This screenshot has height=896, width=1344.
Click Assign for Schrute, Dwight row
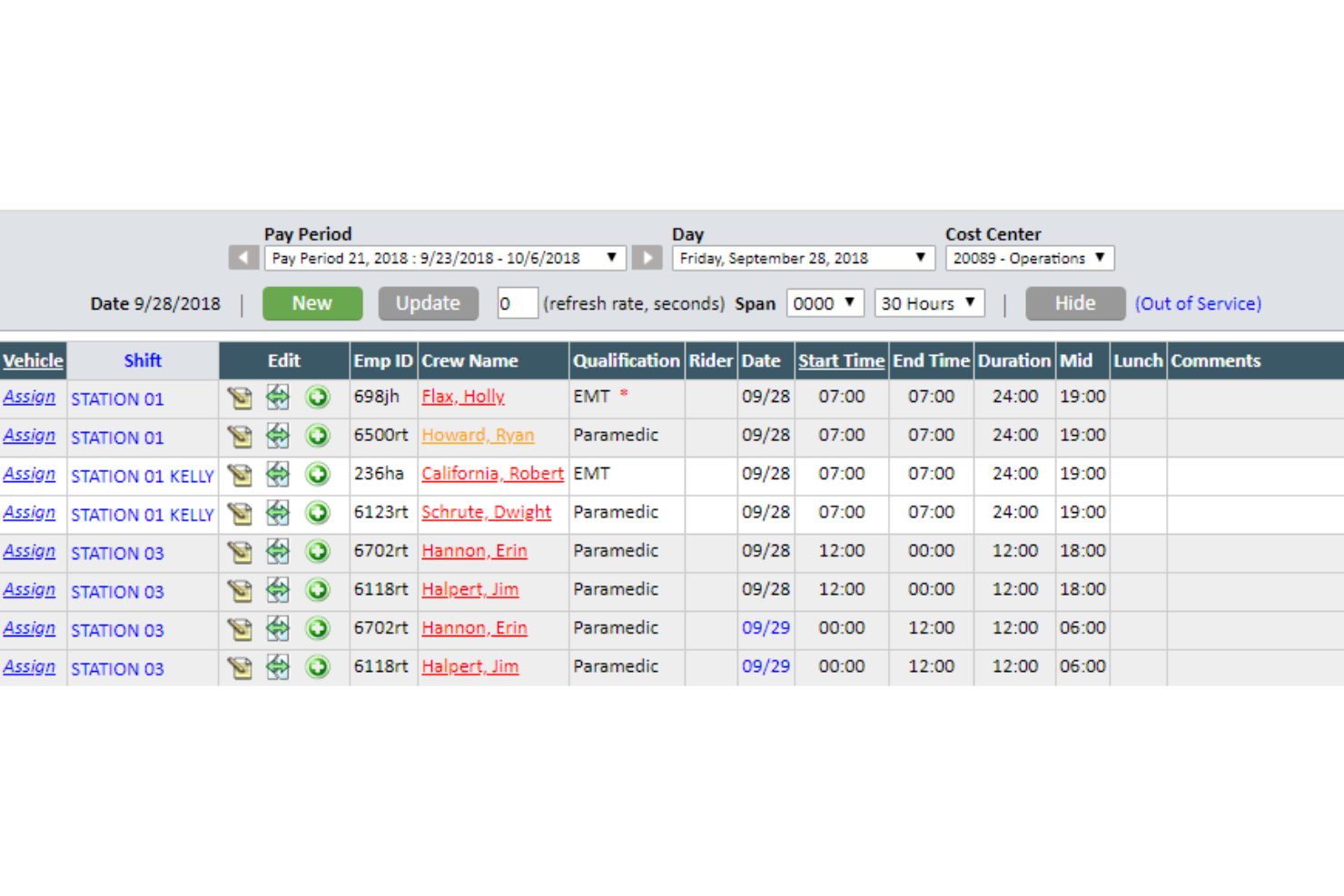[x=29, y=513]
